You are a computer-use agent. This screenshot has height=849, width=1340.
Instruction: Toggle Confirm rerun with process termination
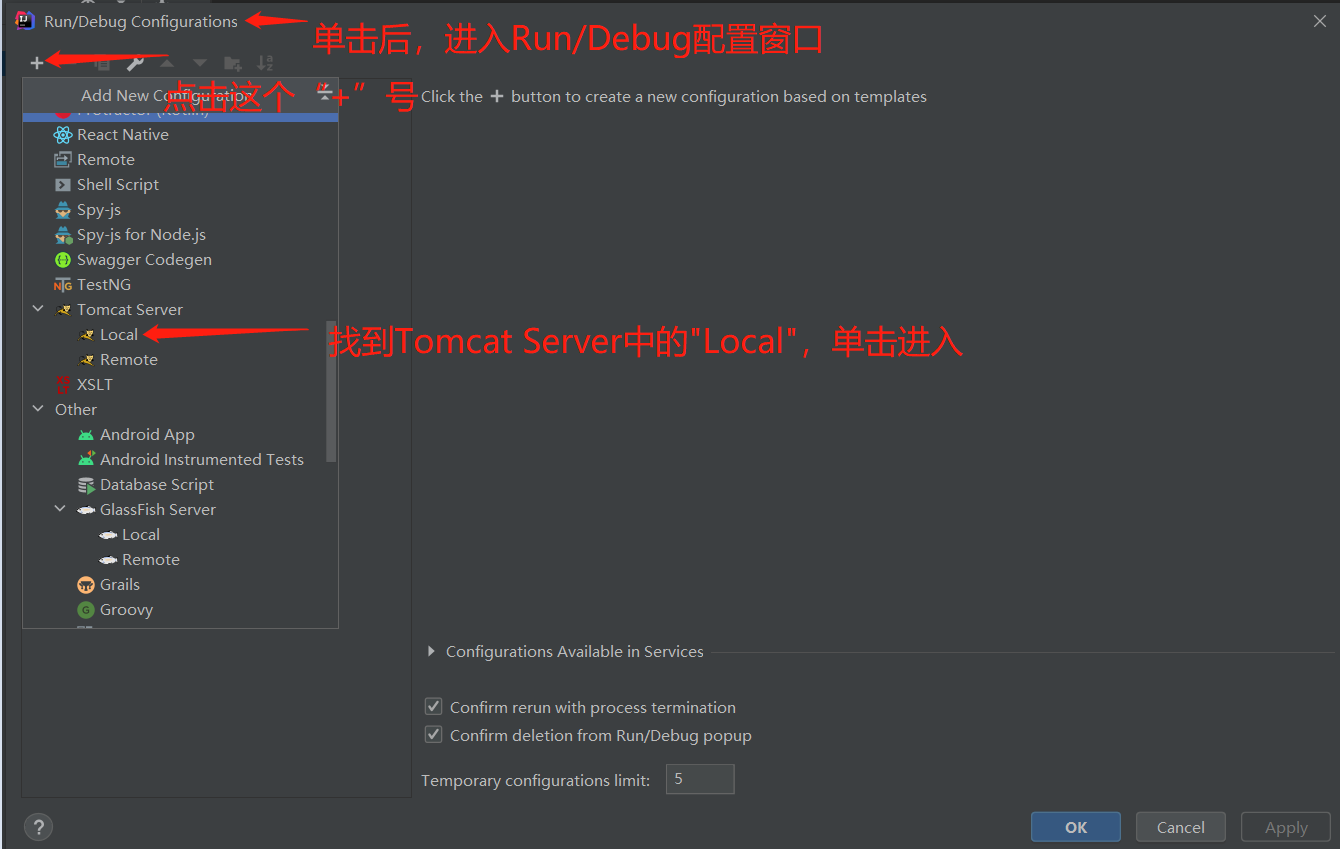(x=434, y=707)
